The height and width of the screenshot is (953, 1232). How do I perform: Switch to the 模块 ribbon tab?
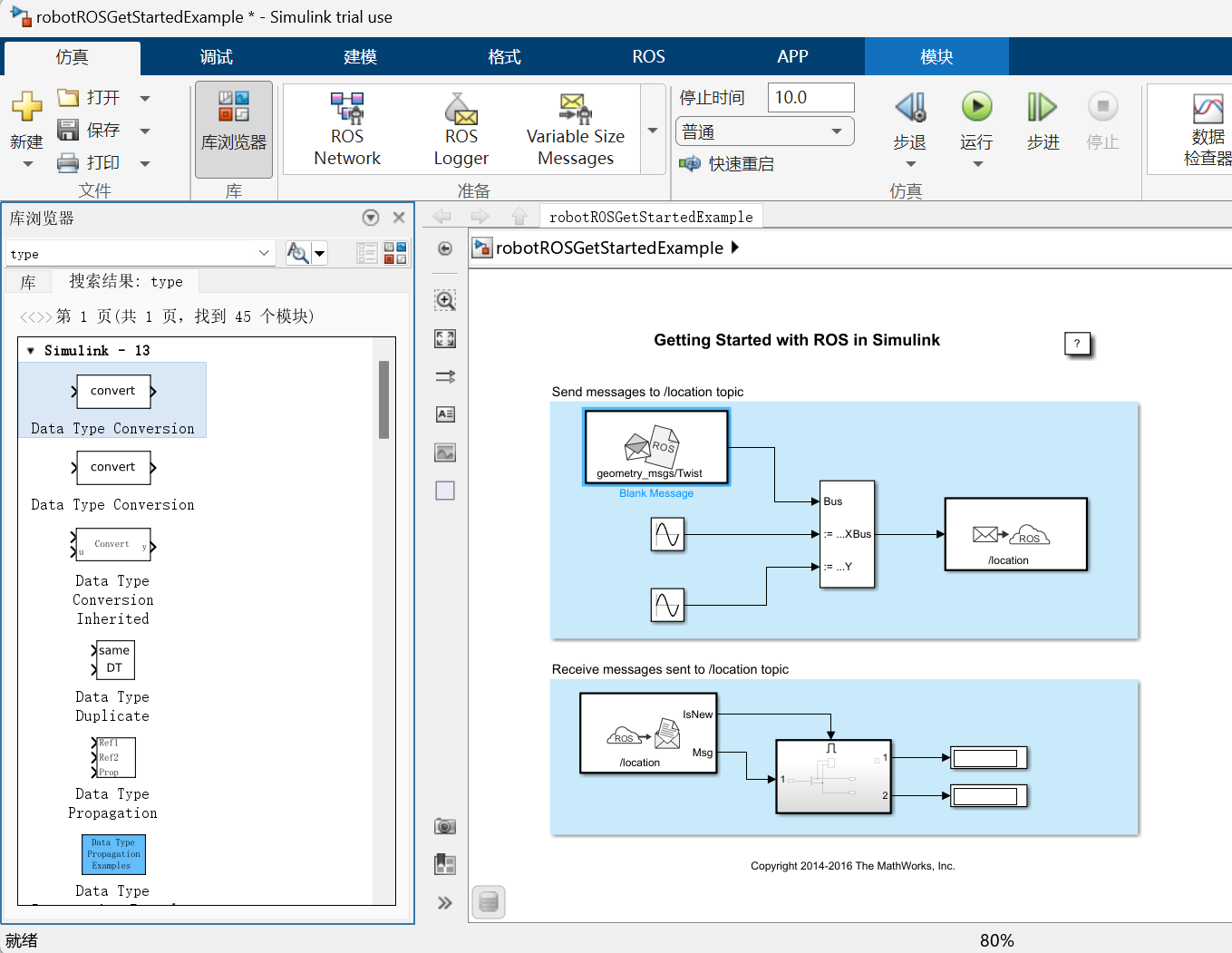coord(936,57)
